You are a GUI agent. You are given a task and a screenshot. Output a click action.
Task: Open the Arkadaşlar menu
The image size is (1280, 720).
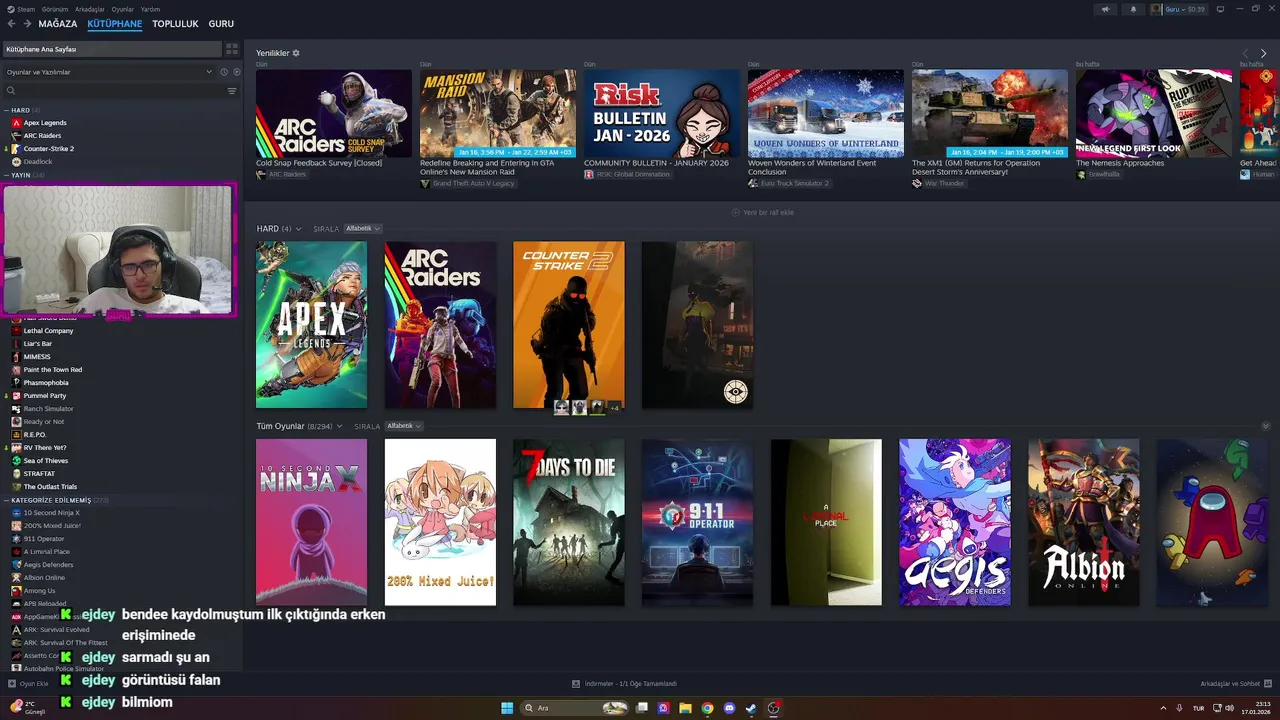click(x=90, y=9)
